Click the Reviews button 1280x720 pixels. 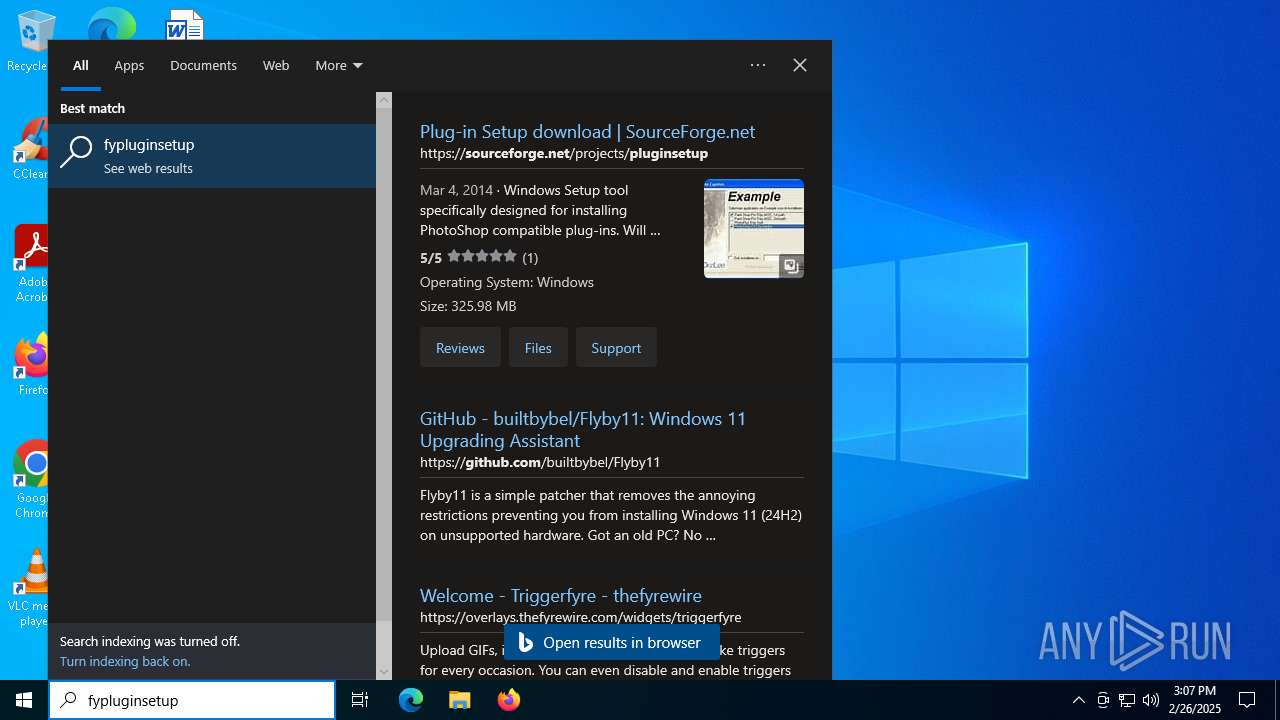pos(460,348)
